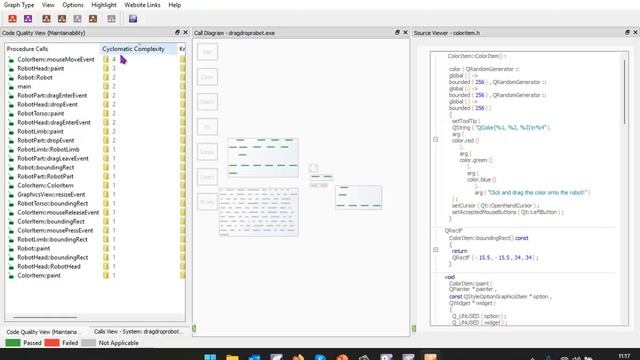Float the Call Diagram panel

click(397, 32)
